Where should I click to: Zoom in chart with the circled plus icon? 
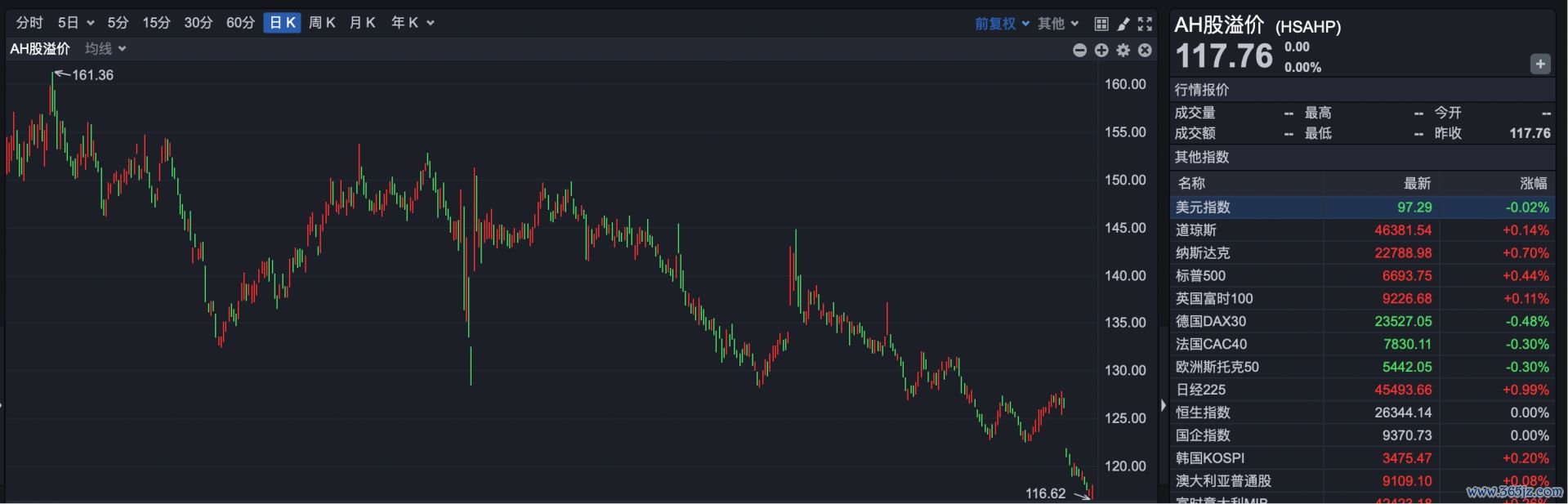pos(1102,51)
